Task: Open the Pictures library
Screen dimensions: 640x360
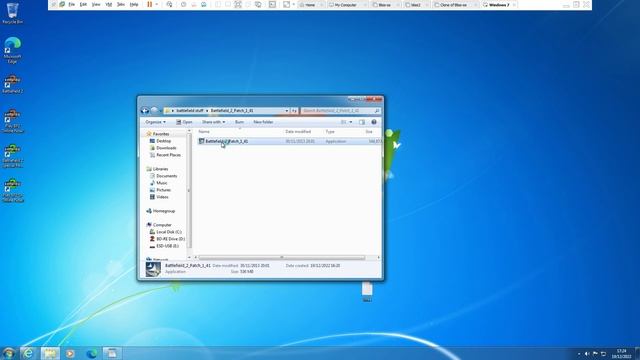Action: coord(160,190)
